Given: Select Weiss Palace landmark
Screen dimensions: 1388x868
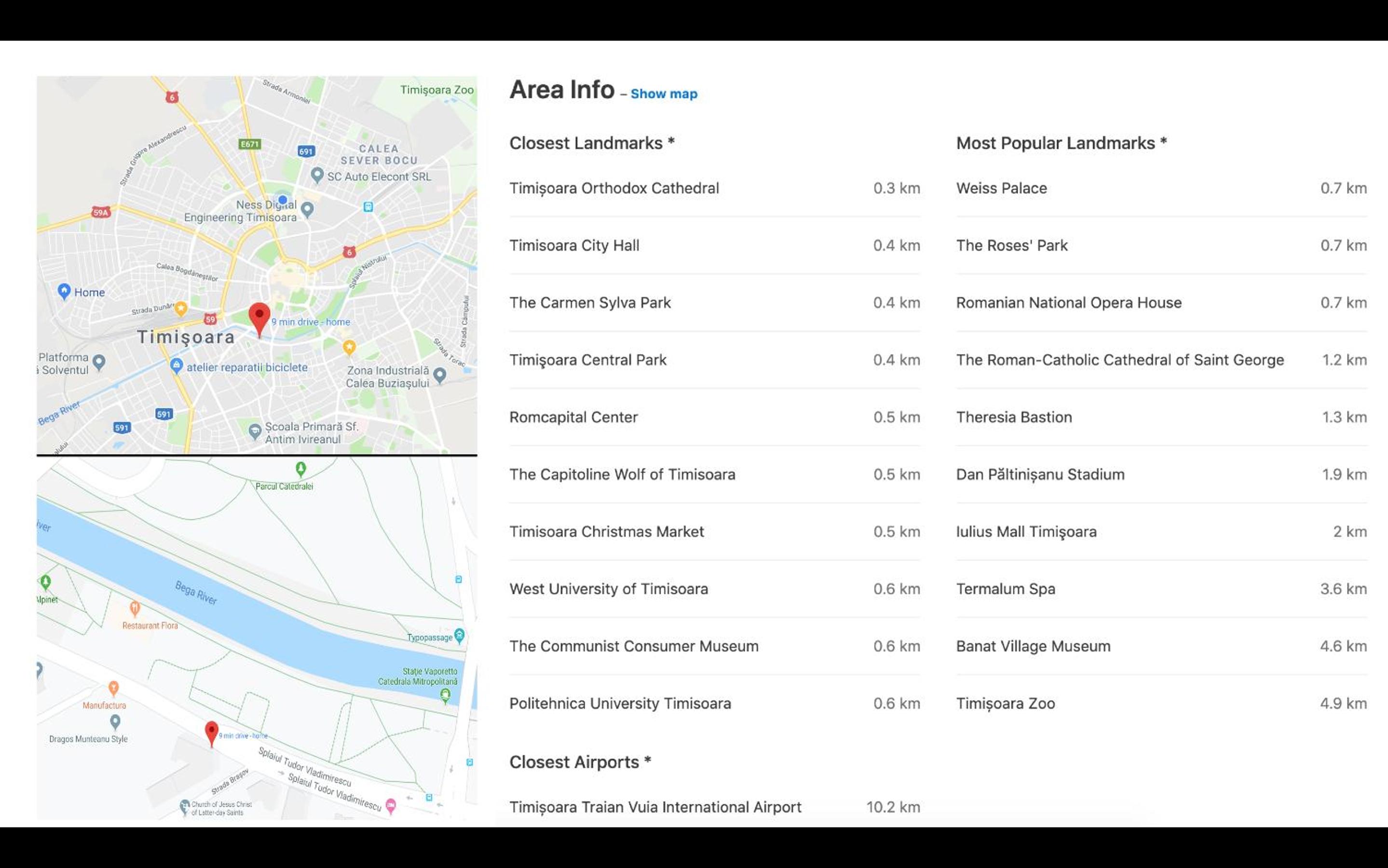Looking at the screenshot, I should coord(1161,188).
